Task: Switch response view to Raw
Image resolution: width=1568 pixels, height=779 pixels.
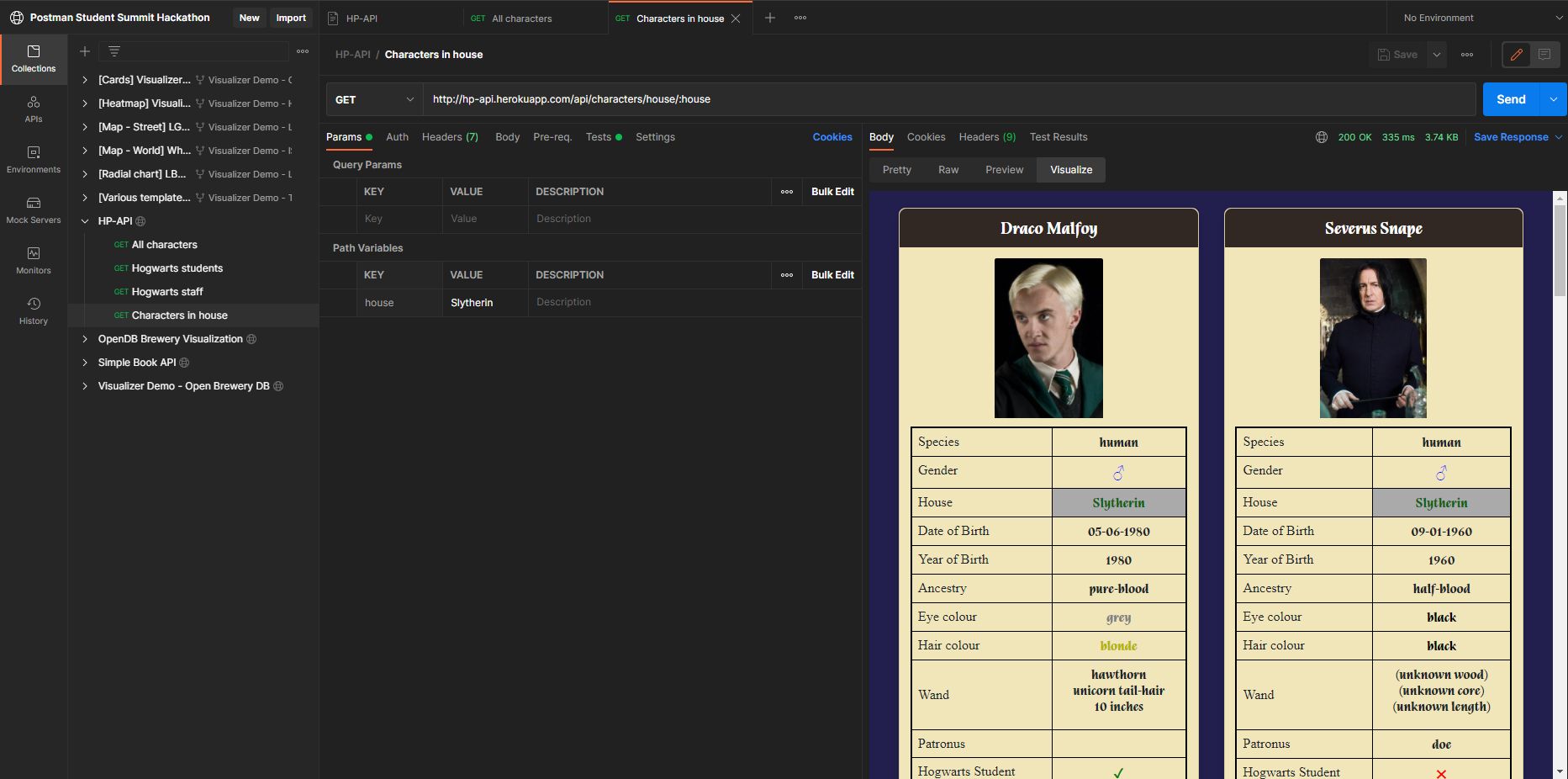Action: coord(948,170)
